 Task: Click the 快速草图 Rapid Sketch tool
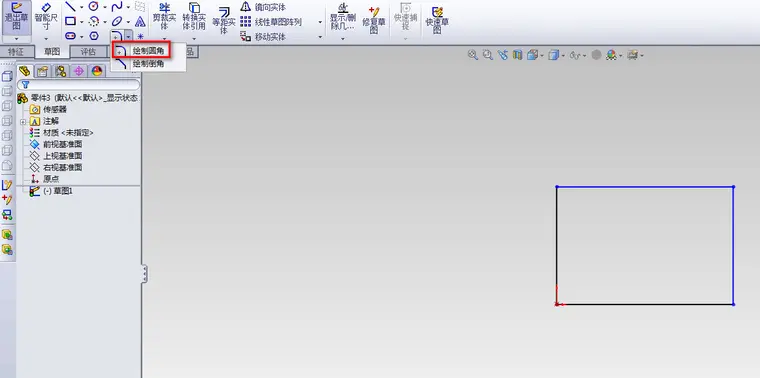(x=437, y=19)
